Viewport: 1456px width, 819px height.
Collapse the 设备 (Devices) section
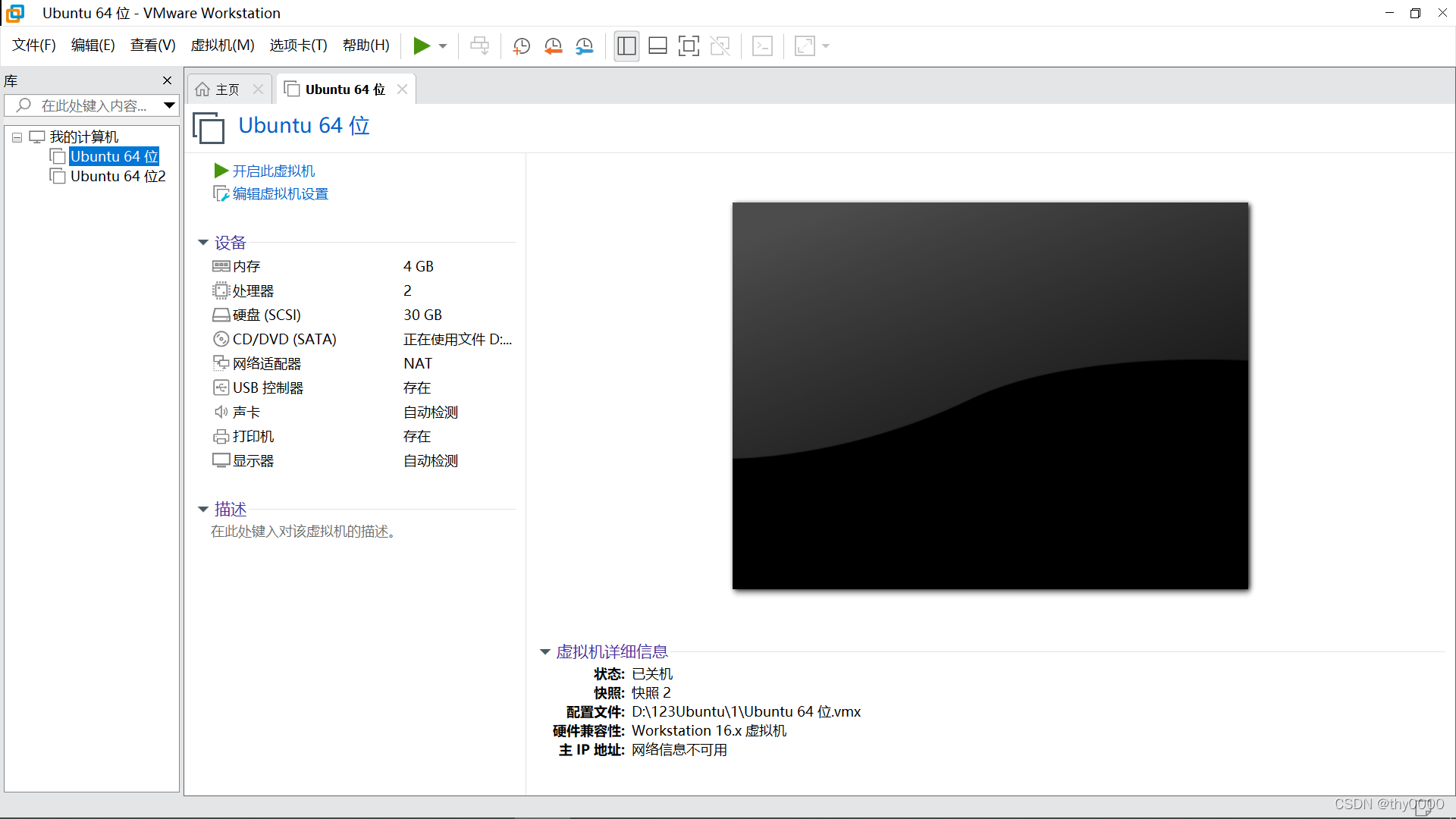pyautogui.click(x=203, y=242)
